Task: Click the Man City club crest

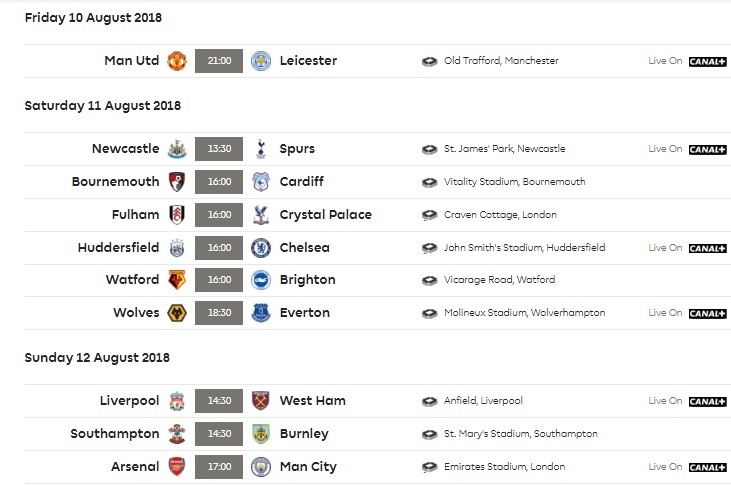Action: point(261,467)
